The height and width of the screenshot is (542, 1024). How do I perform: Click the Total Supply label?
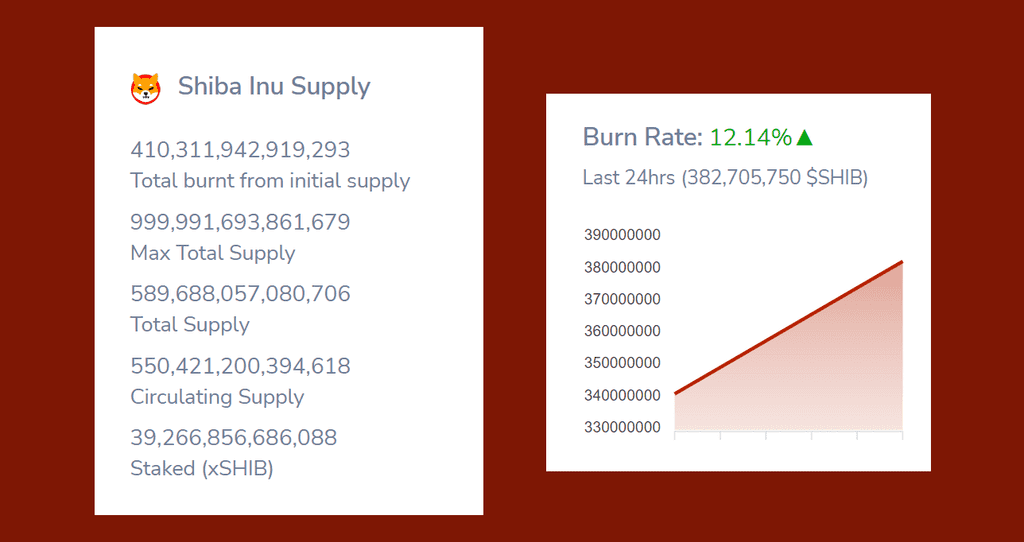190,325
